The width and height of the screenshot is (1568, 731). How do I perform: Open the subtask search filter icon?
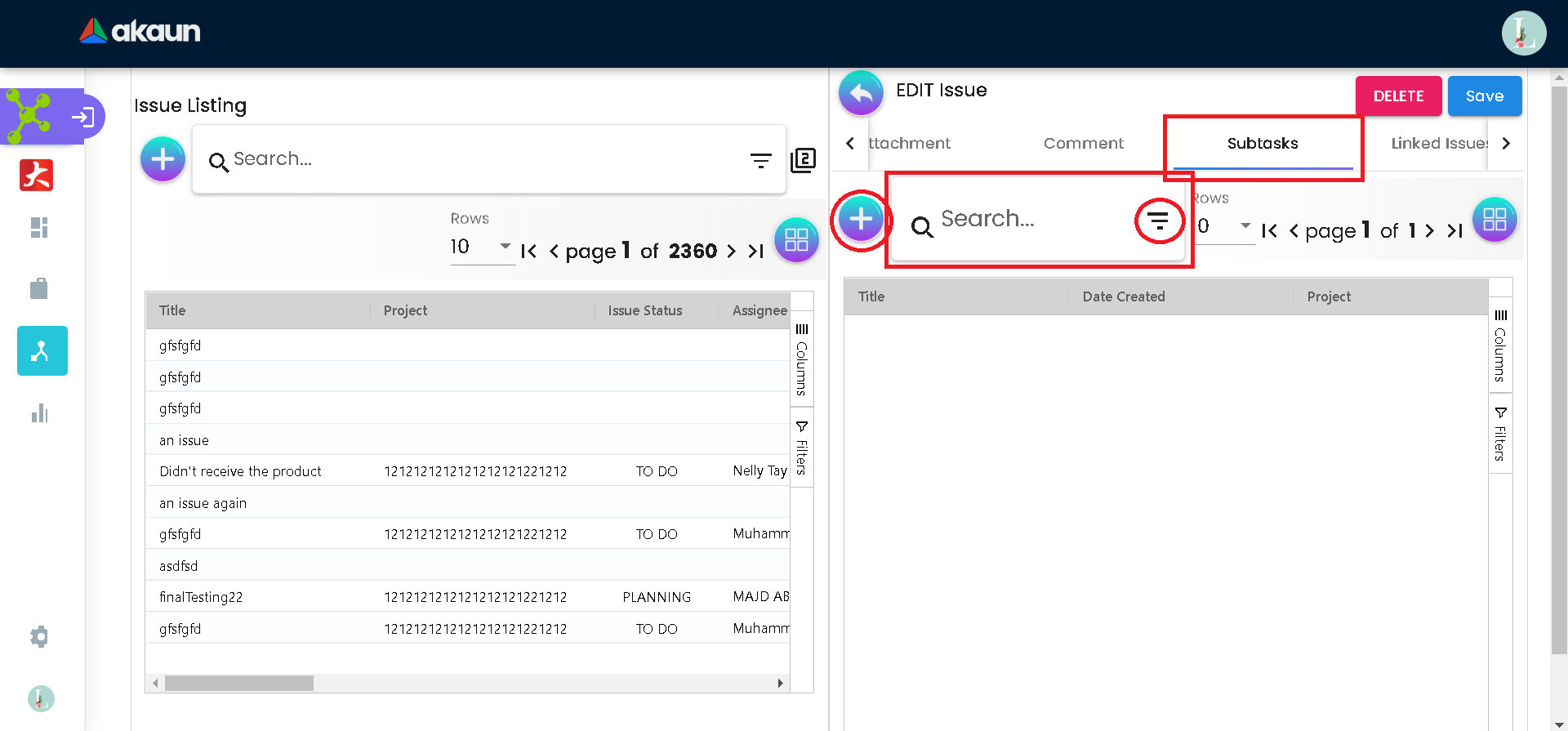click(x=1158, y=221)
